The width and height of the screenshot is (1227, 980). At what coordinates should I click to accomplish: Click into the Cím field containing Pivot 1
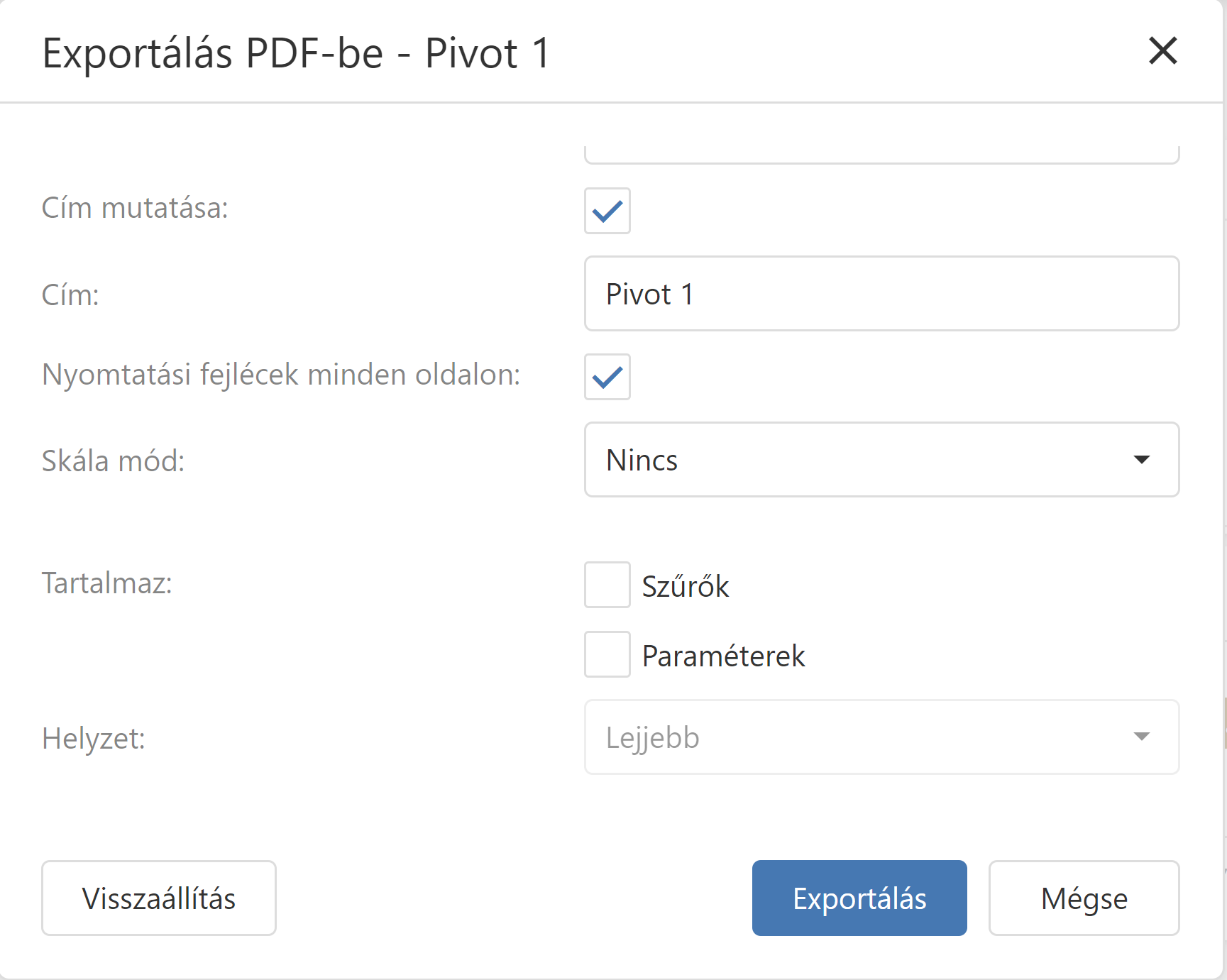[881, 294]
